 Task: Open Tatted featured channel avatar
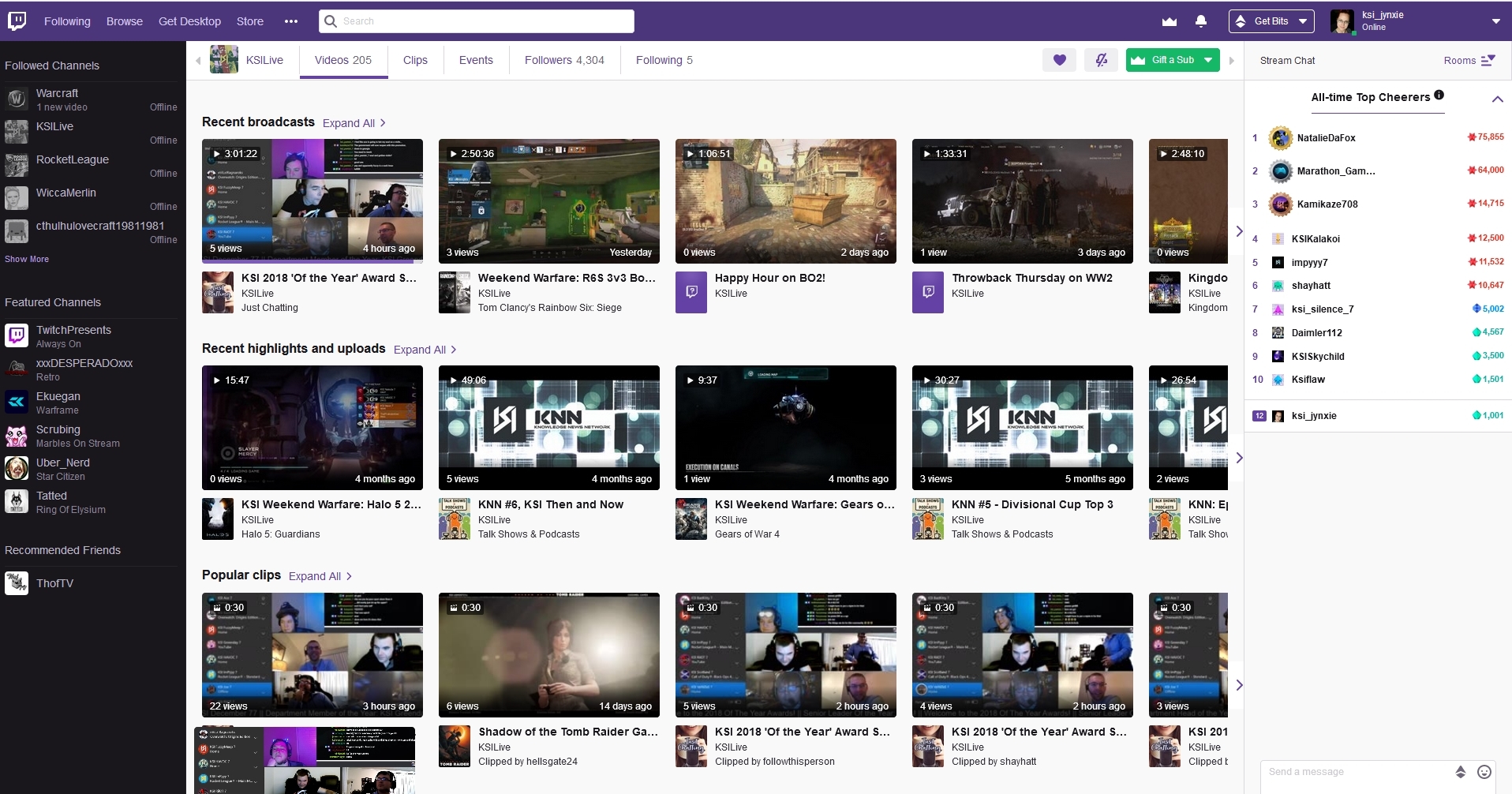[17, 501]
